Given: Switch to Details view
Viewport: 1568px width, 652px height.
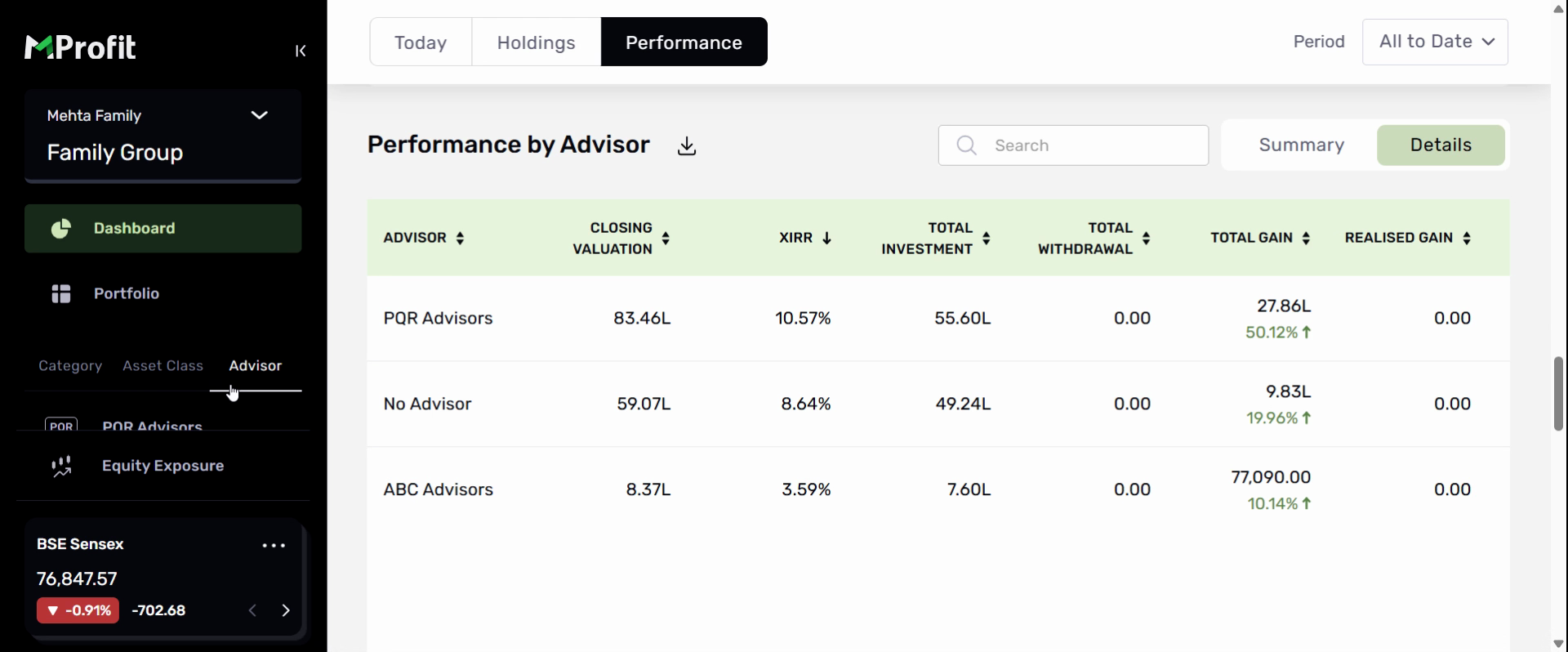Looking at the screenshot, I should coord(1440,145).
